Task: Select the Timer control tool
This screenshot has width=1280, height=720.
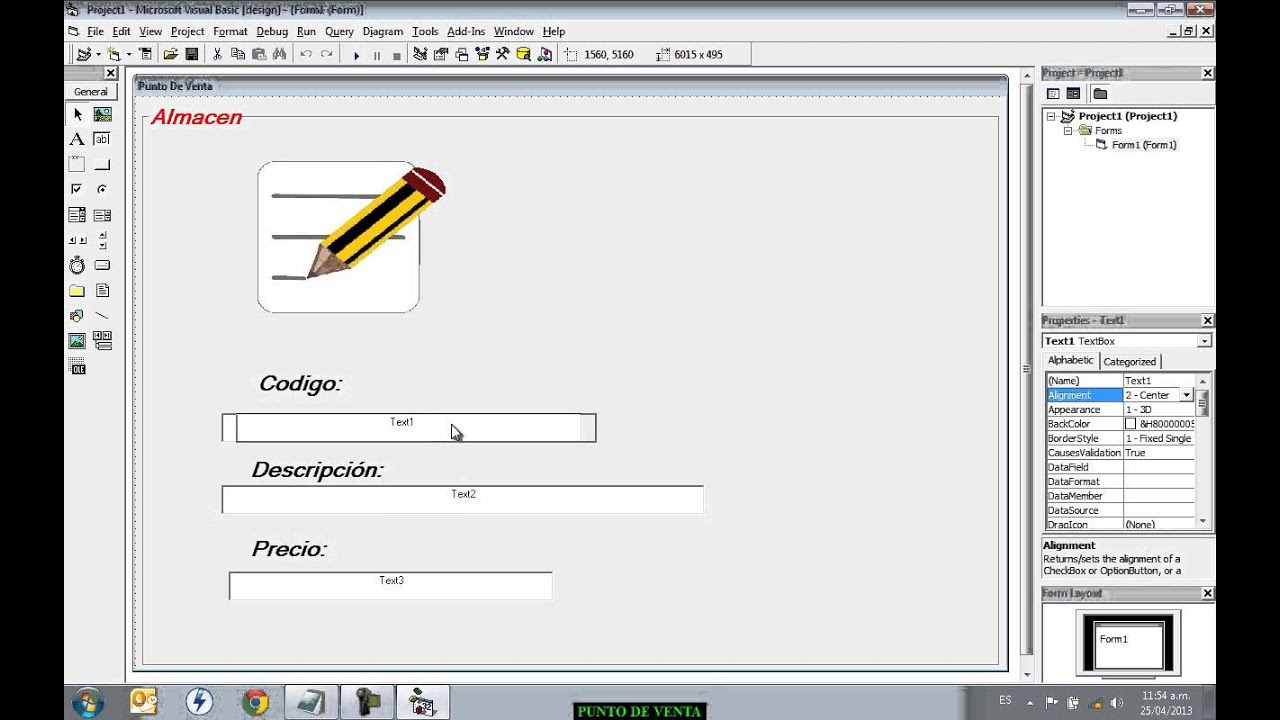Action: coord(77,265)
